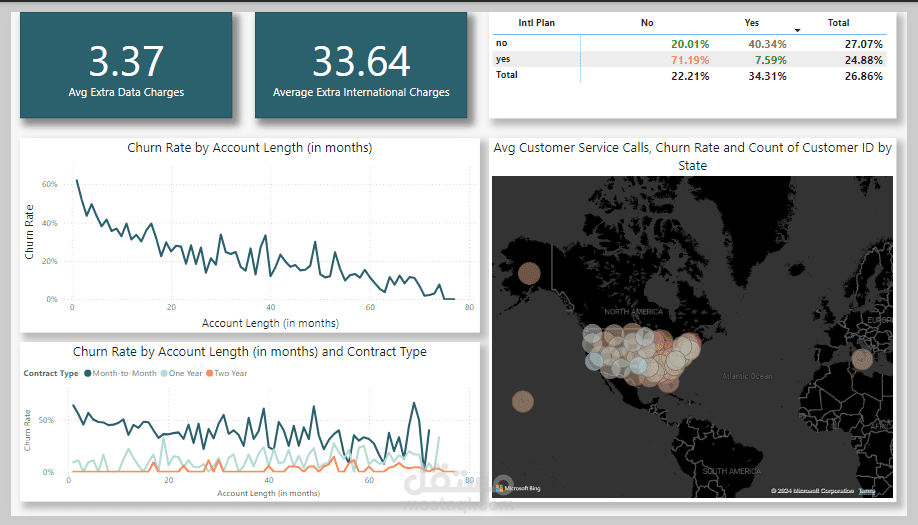Click the map visual title about State
The height and width of the screenshot is (525, 918).
point(692,156)
